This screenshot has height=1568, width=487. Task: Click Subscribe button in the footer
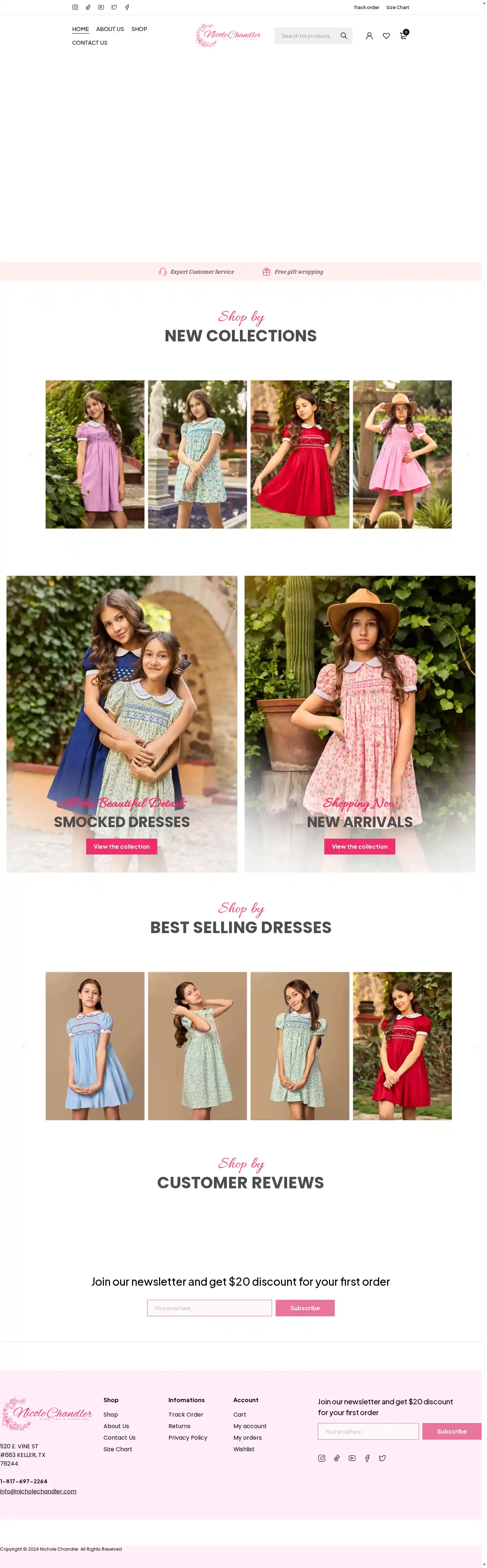[452, 1431]
